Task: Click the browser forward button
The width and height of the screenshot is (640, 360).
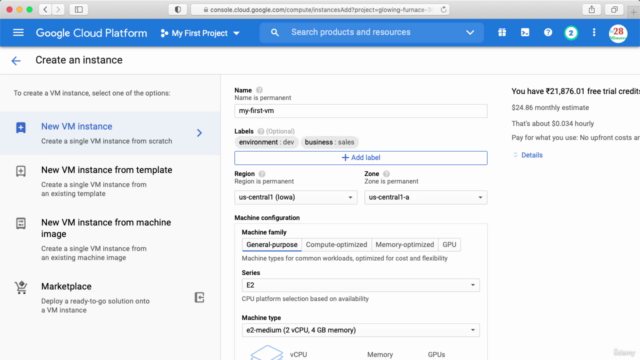Action: 58,9
